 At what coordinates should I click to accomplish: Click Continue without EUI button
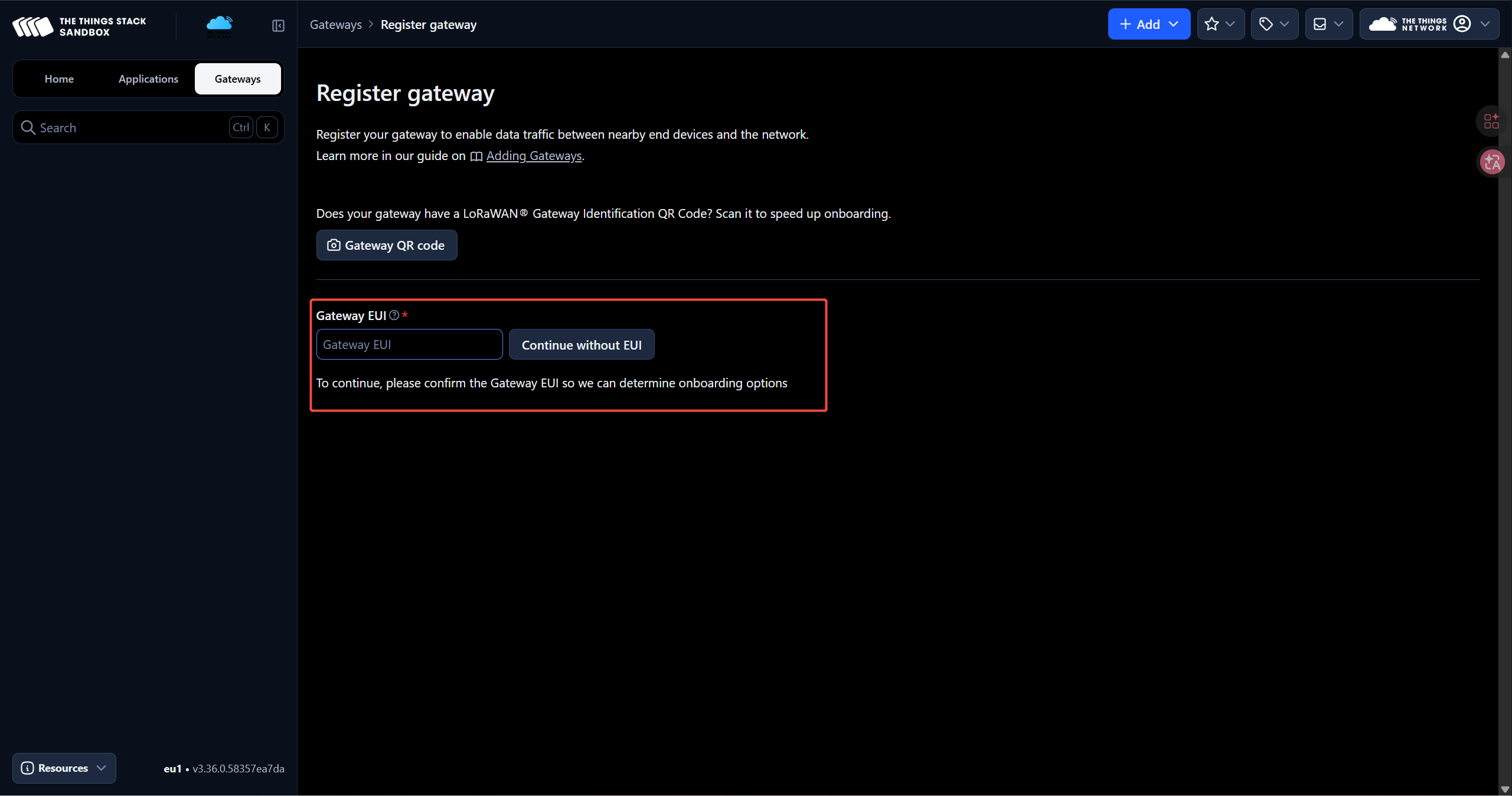click(581, 345)
